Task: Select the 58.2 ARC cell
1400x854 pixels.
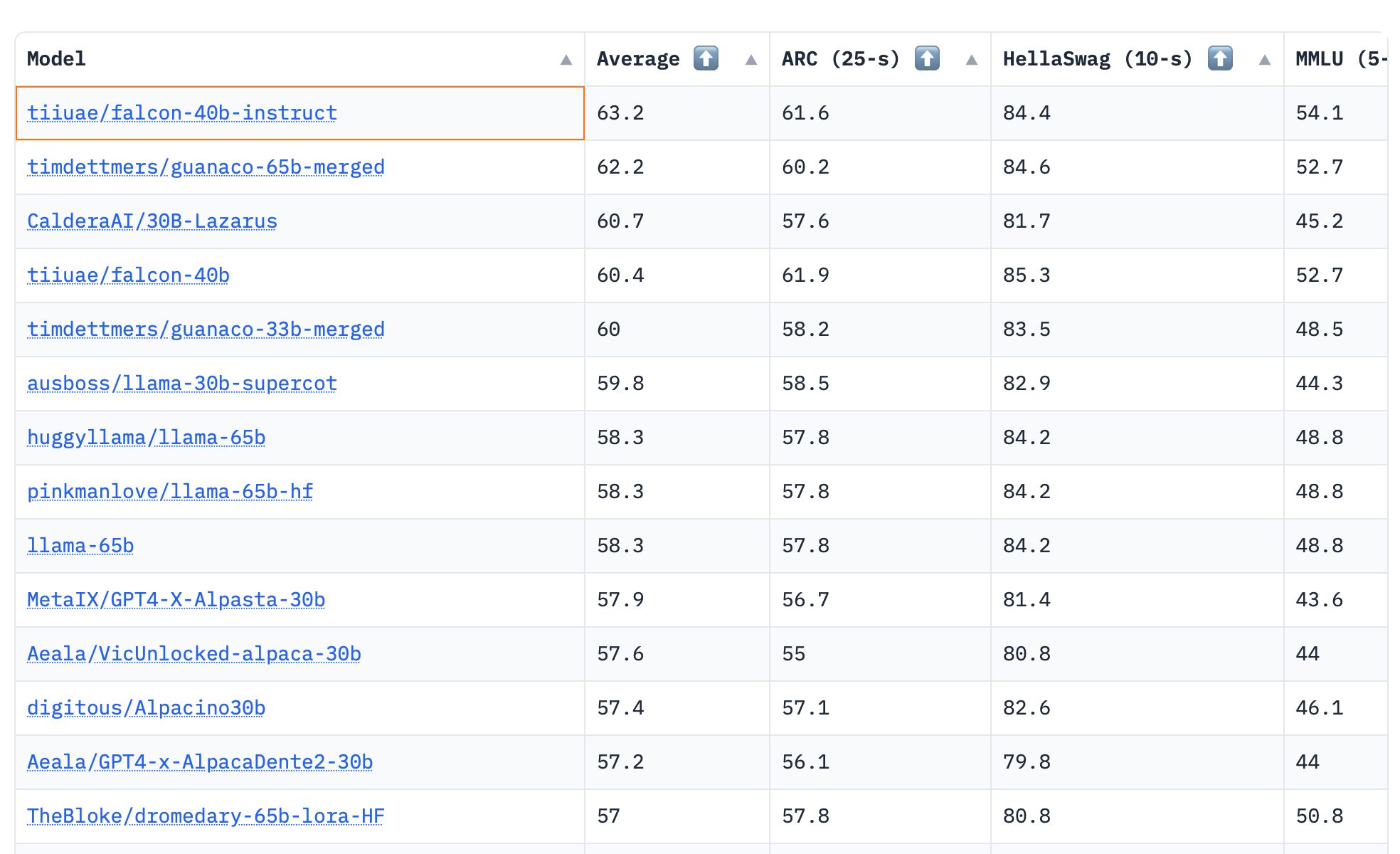Action: tap(880, 330)
